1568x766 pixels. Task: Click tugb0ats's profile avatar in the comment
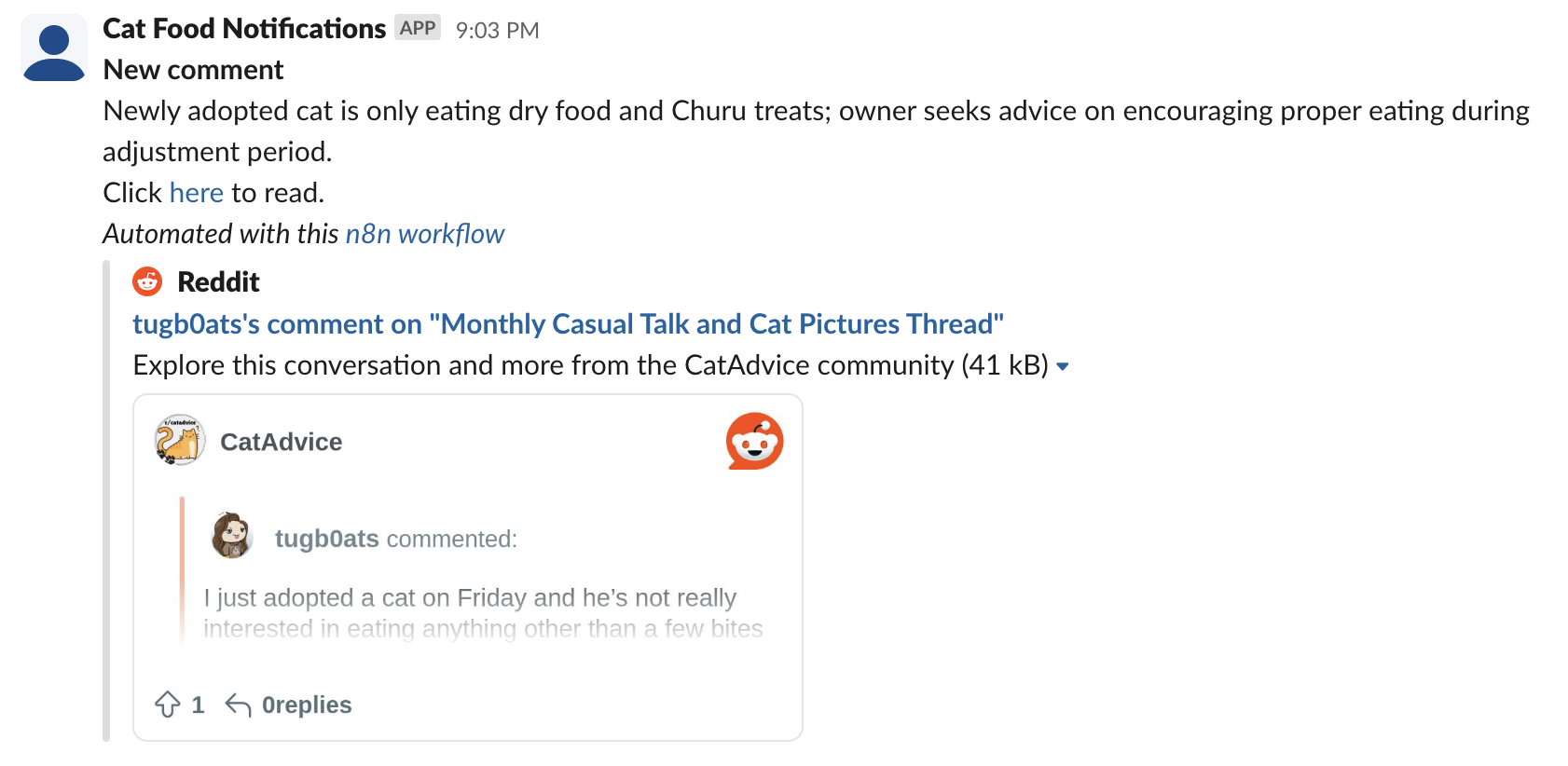pos(232,538)
